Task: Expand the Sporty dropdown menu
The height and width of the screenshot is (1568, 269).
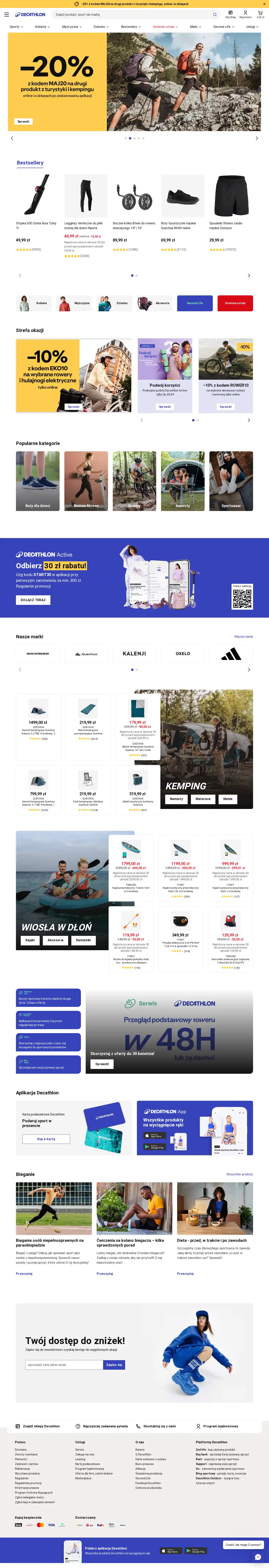Action: pyautogui.click(x=17, y=27)
